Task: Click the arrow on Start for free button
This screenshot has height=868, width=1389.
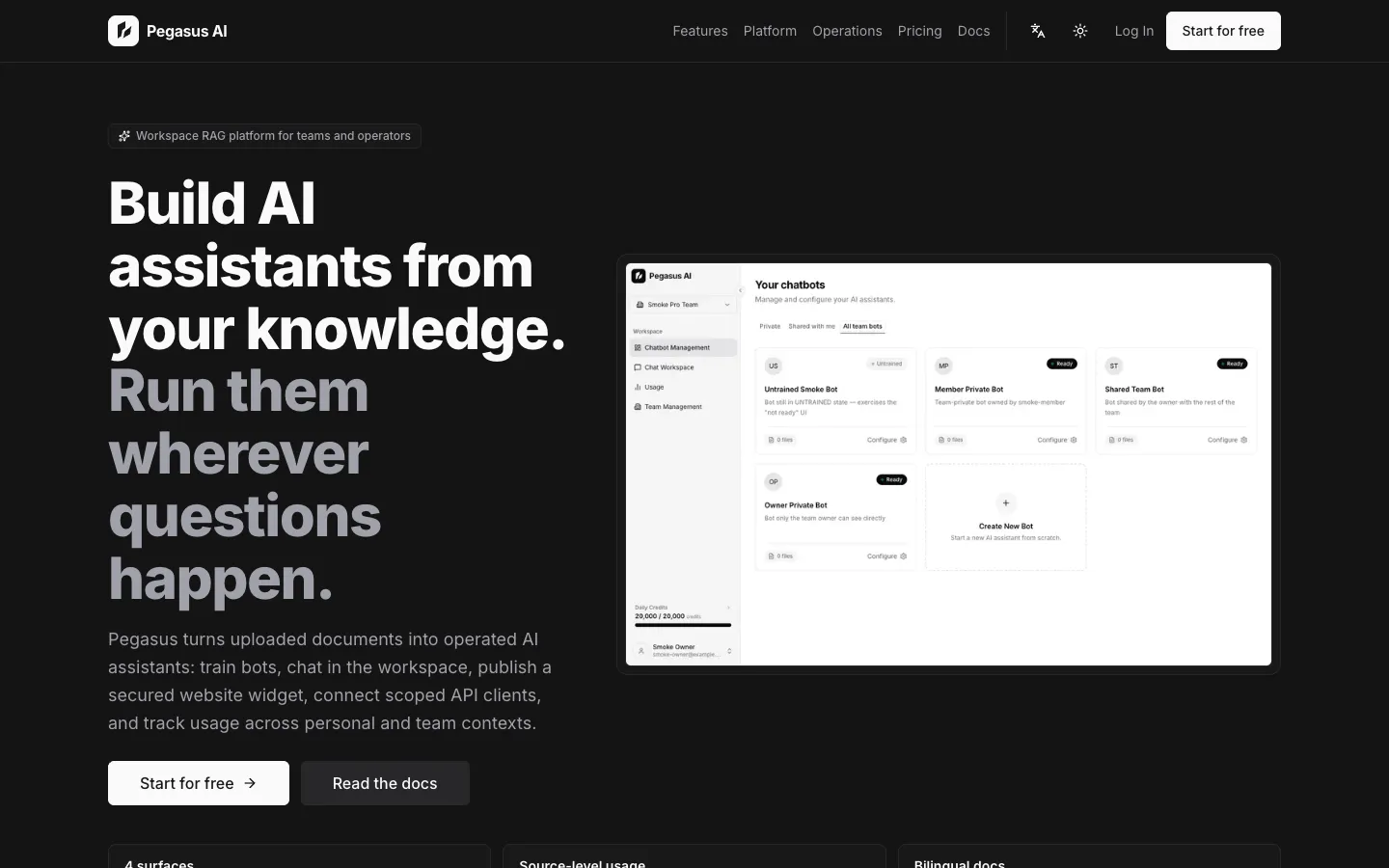Action: [250, 783]
